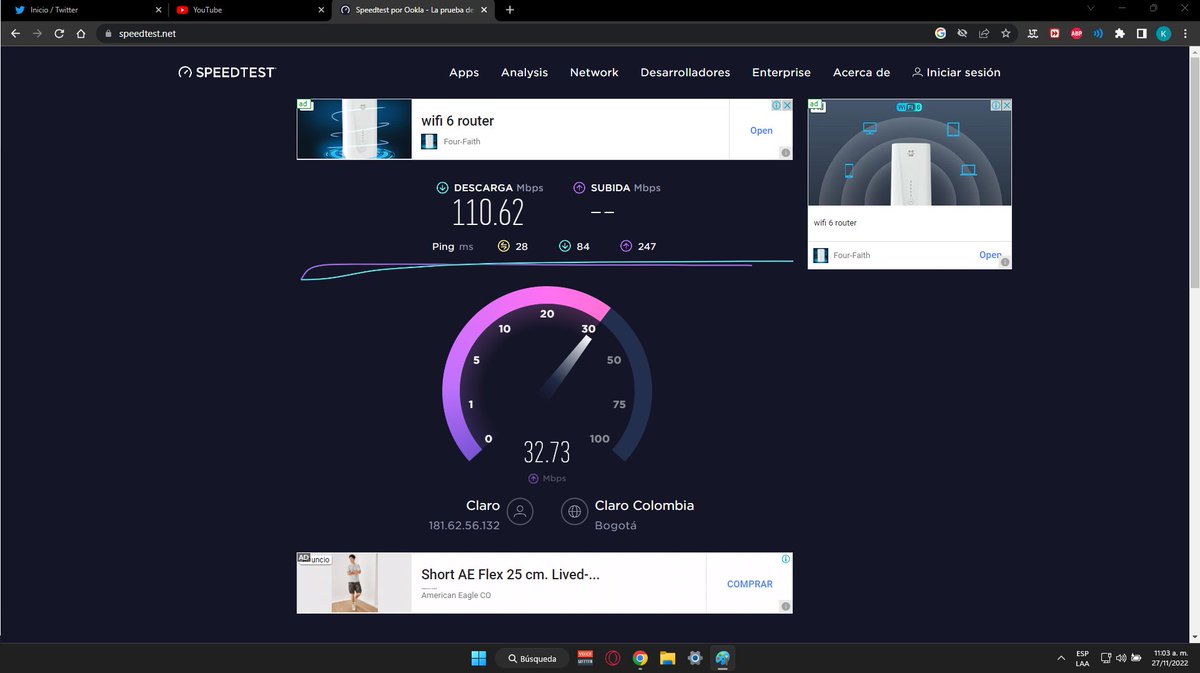
Task: Click the Open button on wifi 6 router banner ad
Action: coord(761,130)
